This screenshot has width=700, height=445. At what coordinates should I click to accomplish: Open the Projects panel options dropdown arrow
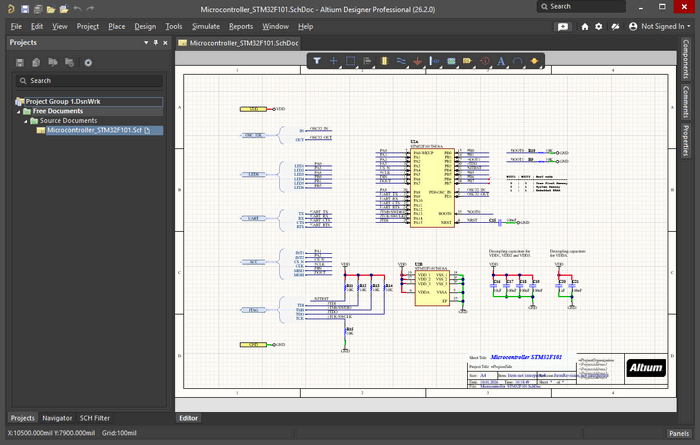(145, 43)
